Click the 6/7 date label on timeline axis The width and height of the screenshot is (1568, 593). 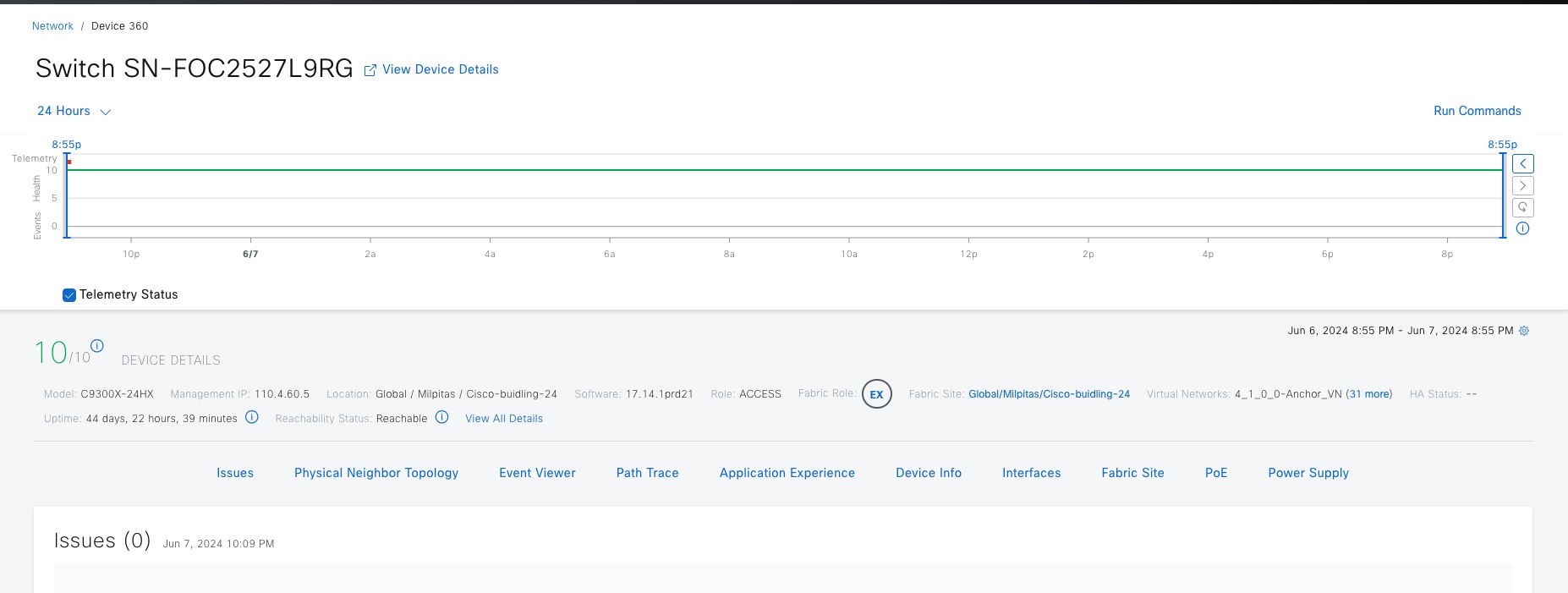point(250,254)
